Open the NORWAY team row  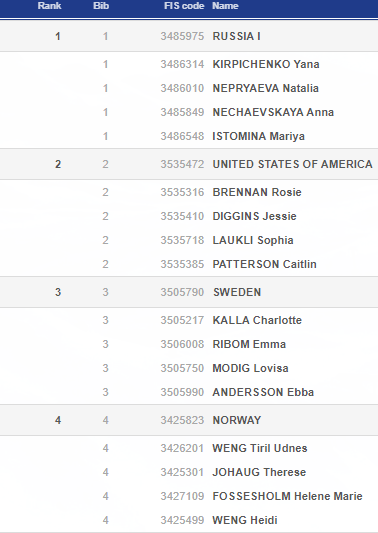point(189,420)
